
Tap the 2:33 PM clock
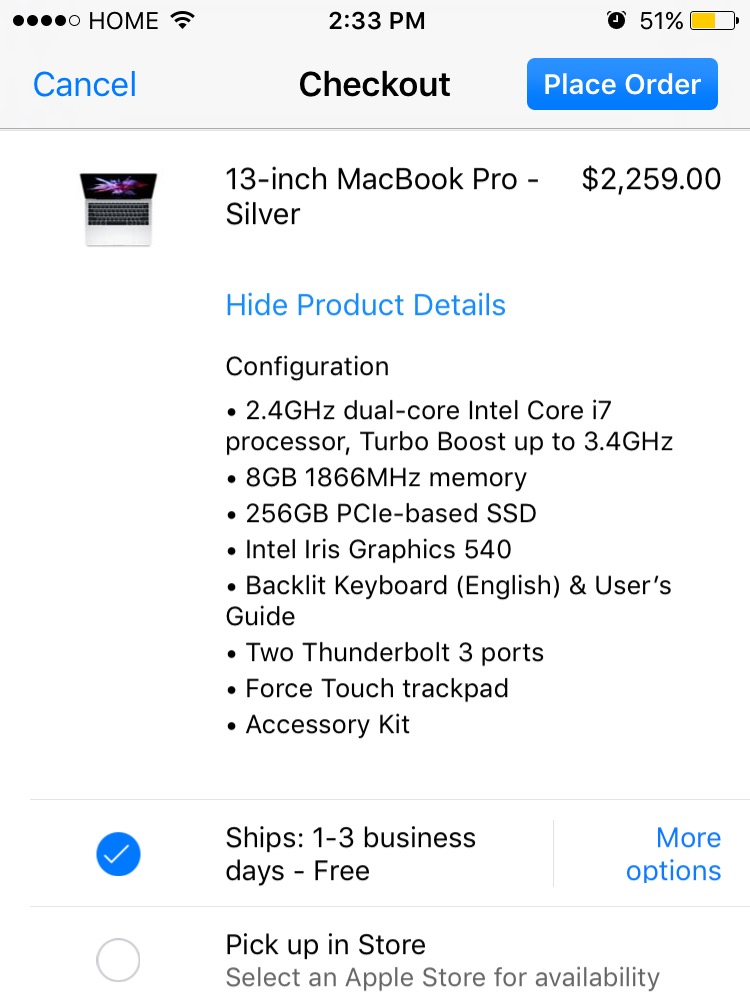click(376, 20)
